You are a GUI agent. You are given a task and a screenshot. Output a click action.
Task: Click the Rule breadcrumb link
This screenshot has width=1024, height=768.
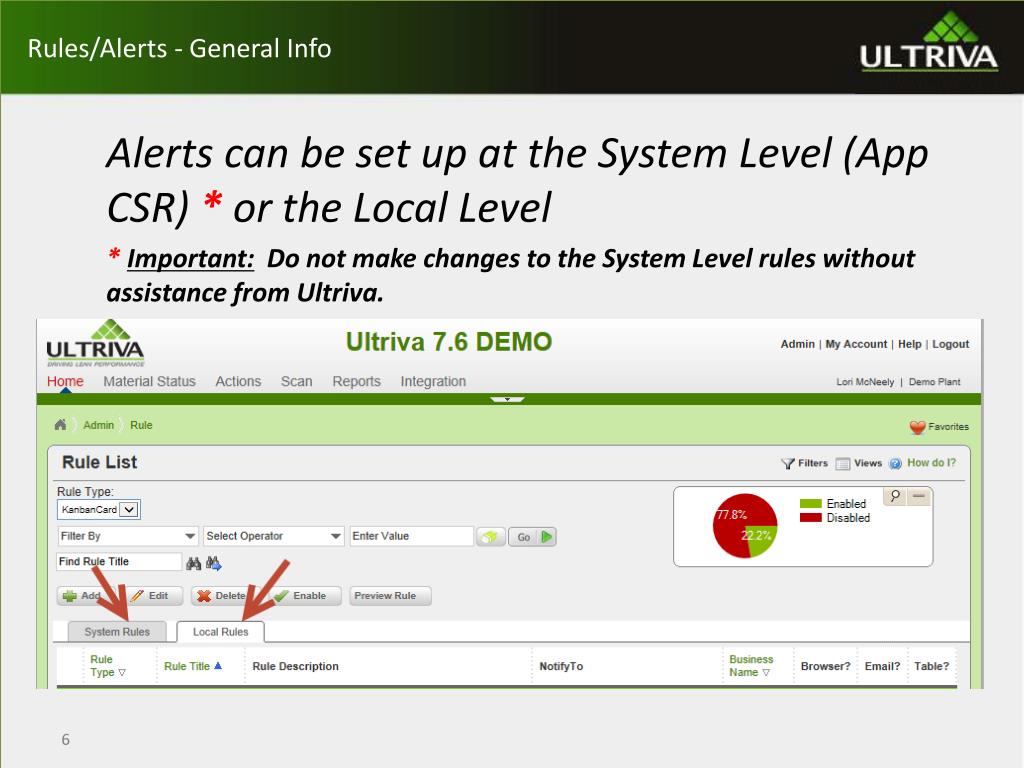[141, 425]
